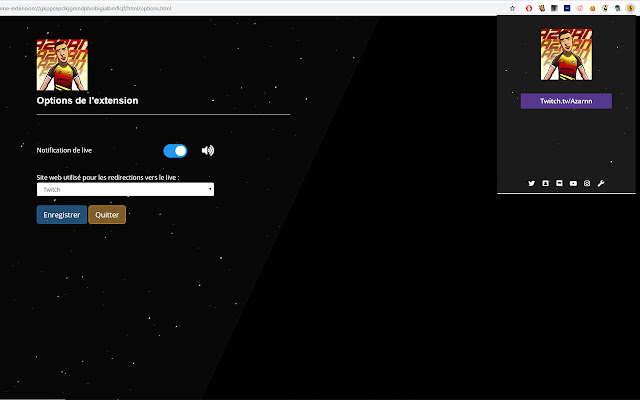Bookmark this page with the star icon

(512, 8)
